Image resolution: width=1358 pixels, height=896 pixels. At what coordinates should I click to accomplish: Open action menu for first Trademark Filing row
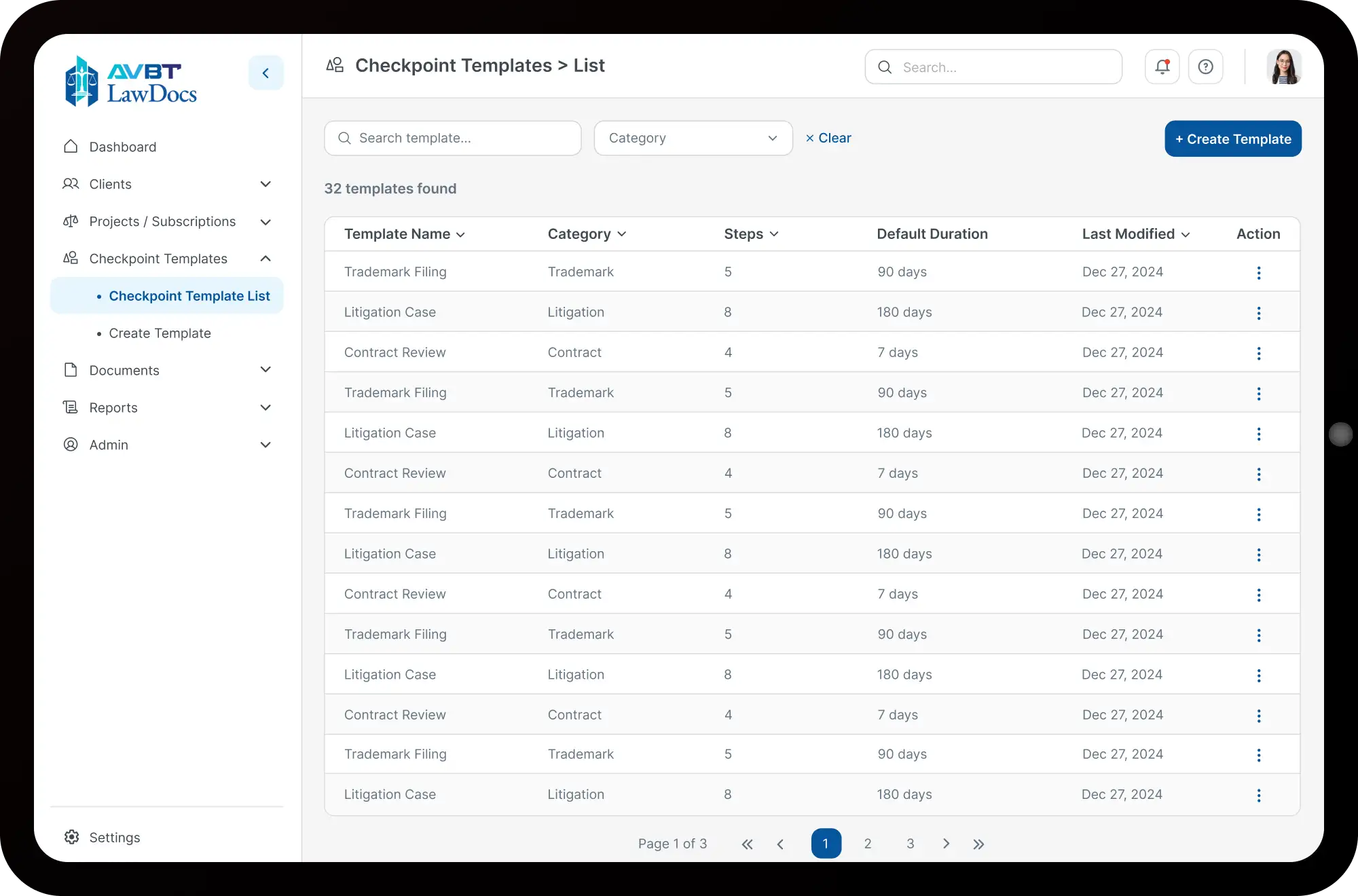pos(1258,272)
